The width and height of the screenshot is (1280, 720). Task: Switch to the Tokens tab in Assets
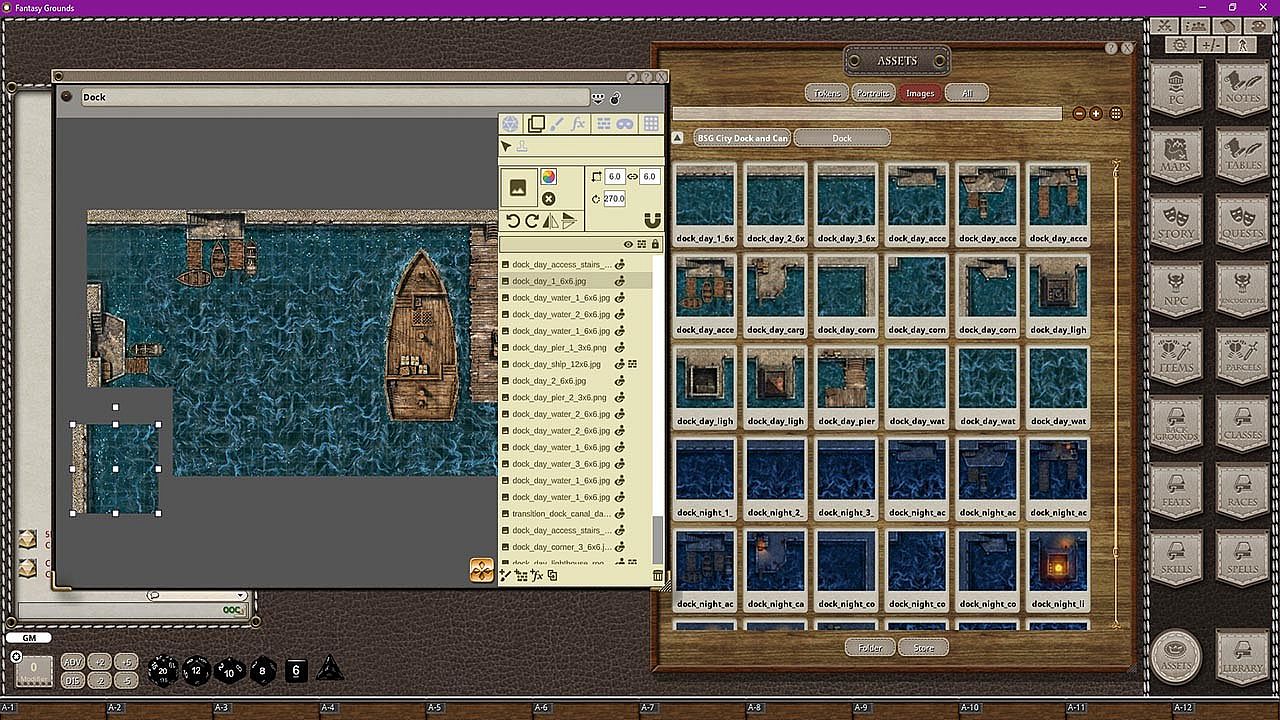click(x=827, y=93)
